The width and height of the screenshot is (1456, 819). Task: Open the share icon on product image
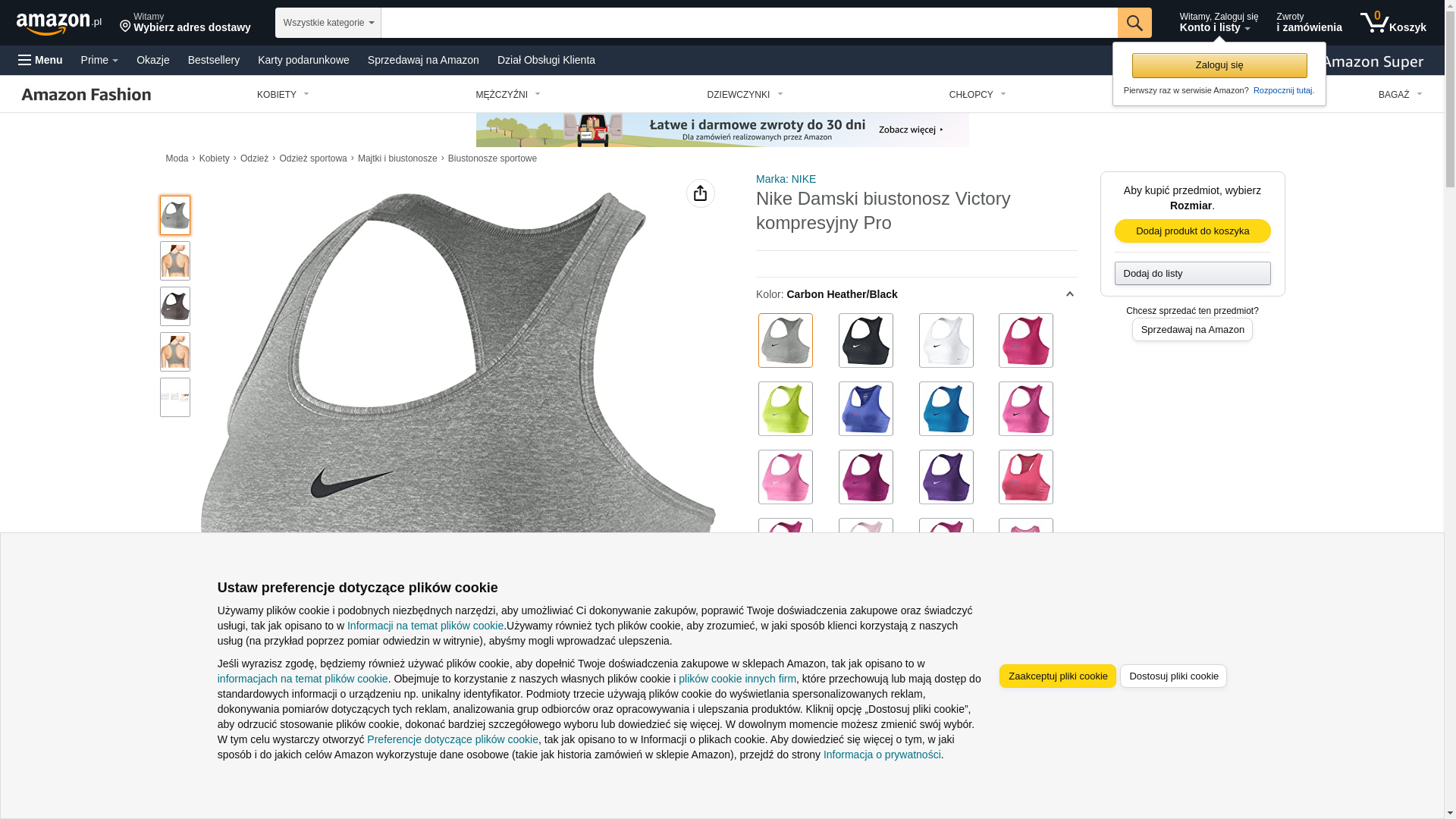(x=701, y=193)
